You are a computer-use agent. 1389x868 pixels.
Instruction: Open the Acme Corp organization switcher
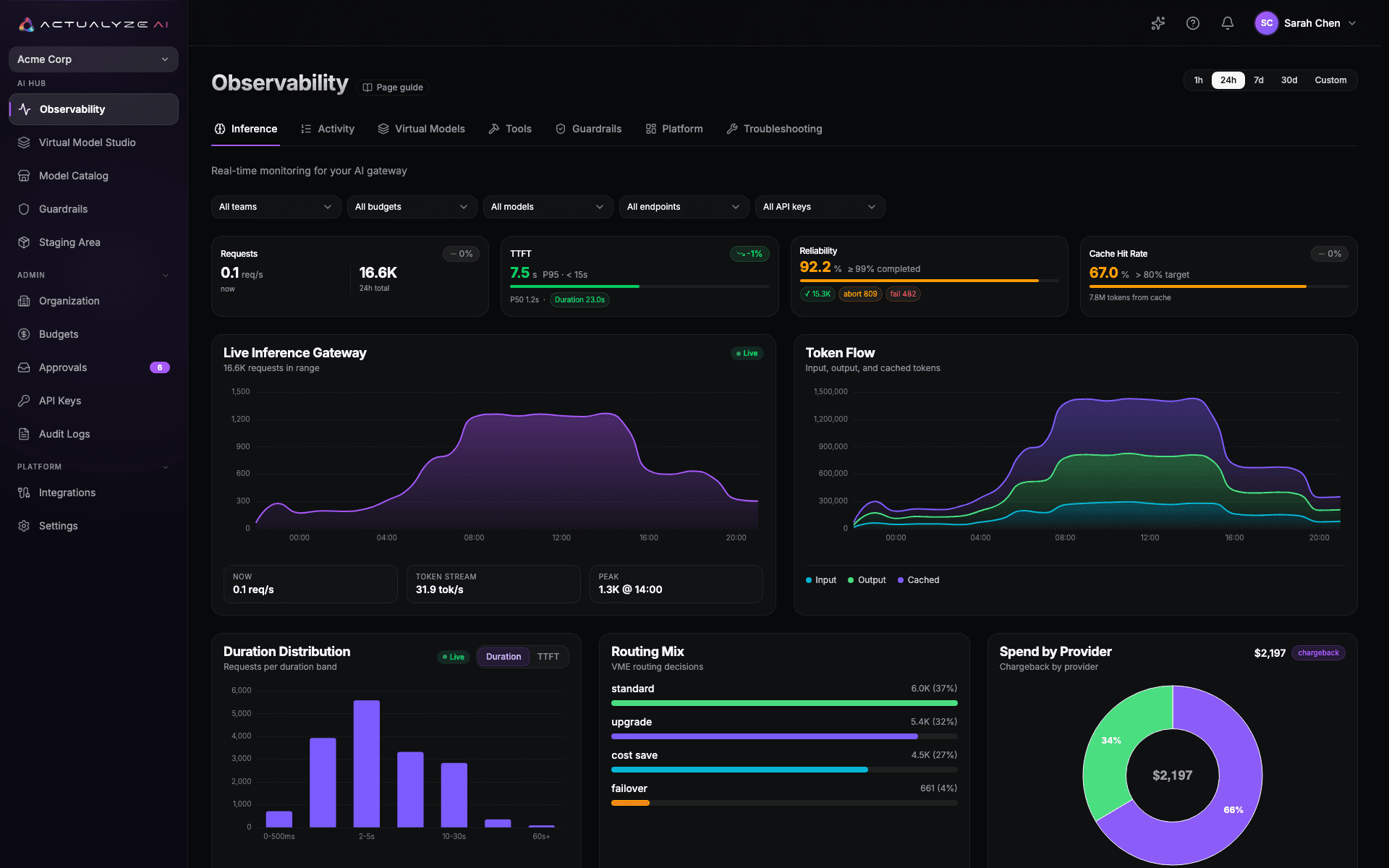tap(93, 59)
